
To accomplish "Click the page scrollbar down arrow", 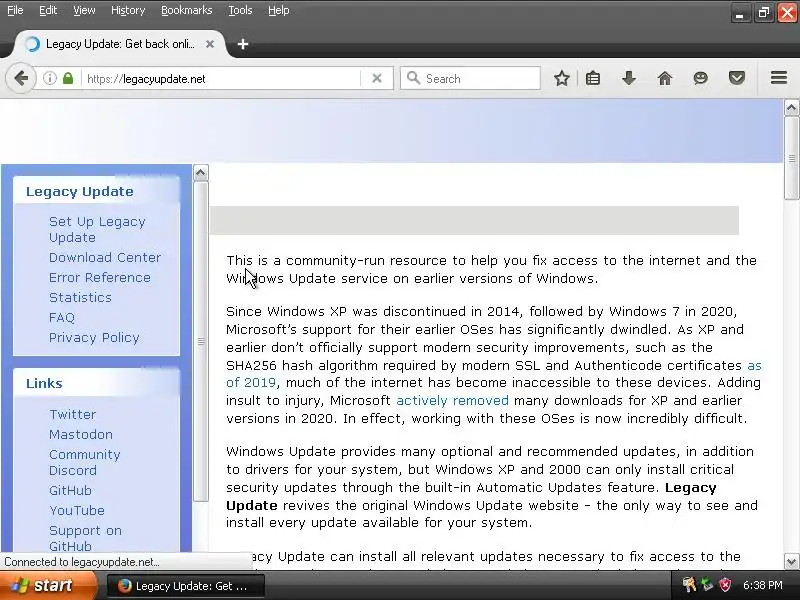I will [791, 562].
